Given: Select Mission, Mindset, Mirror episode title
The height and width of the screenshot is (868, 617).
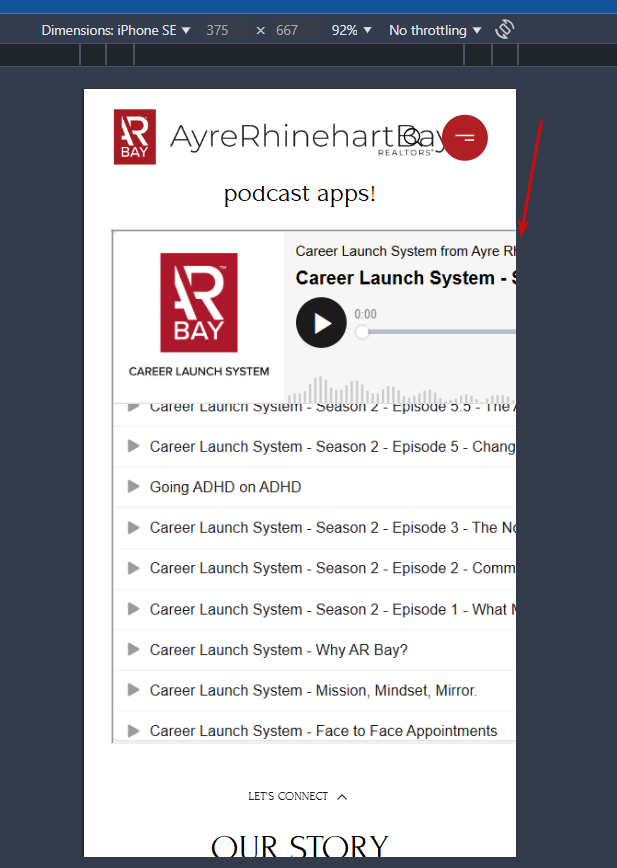Looking at the screenshot, I should pos(313,690).
